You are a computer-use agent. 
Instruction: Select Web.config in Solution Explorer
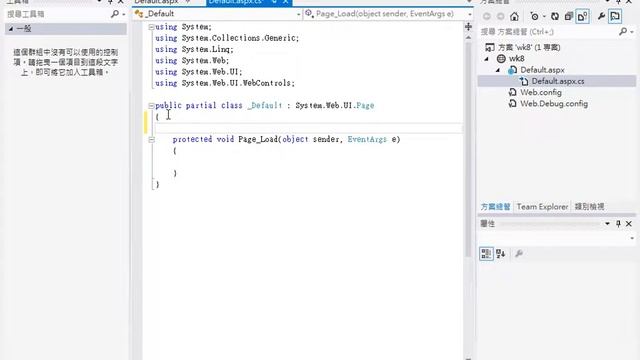click(540, 93)
